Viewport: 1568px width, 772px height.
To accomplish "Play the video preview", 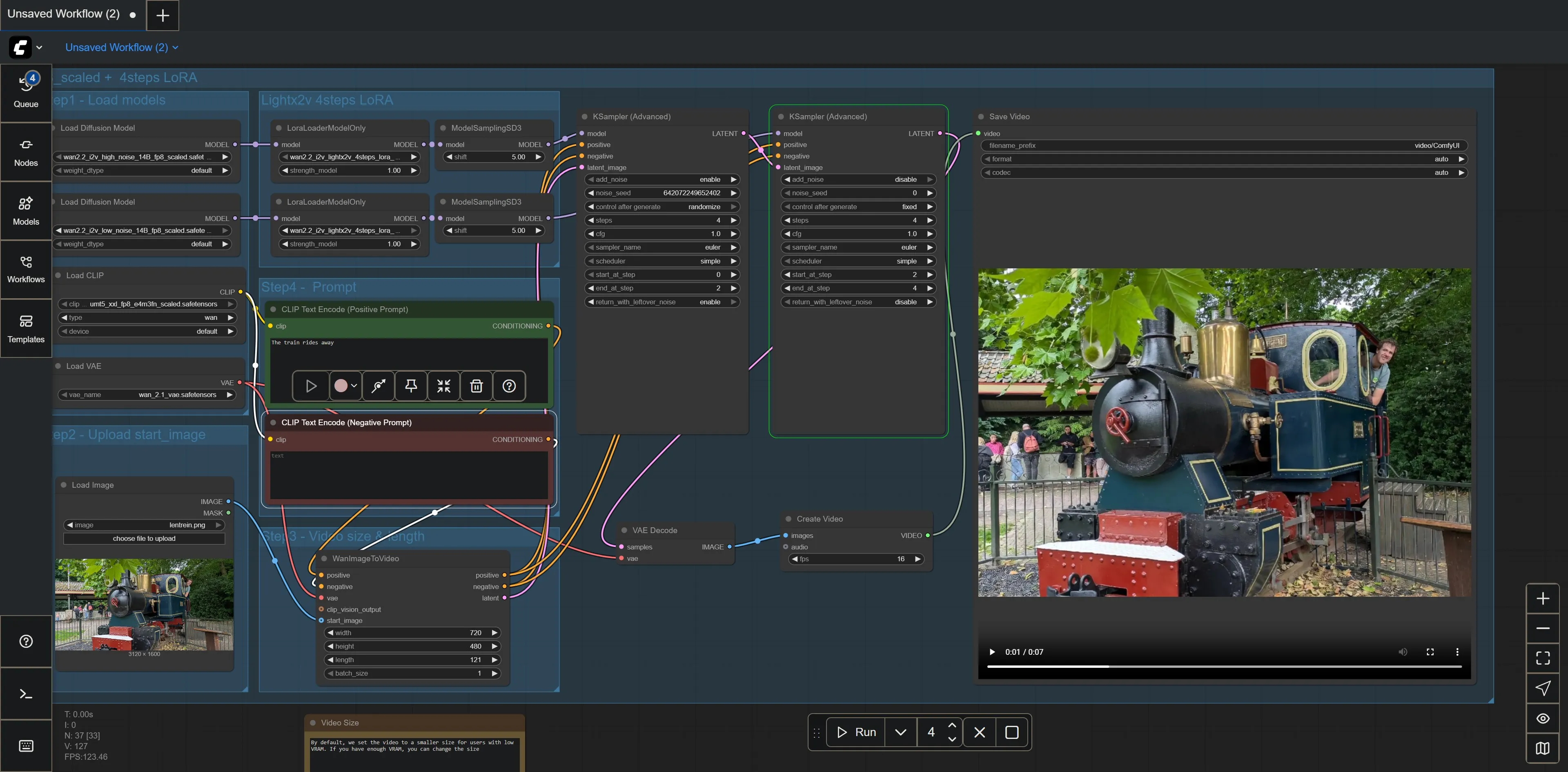I will [x=992, y=652].
